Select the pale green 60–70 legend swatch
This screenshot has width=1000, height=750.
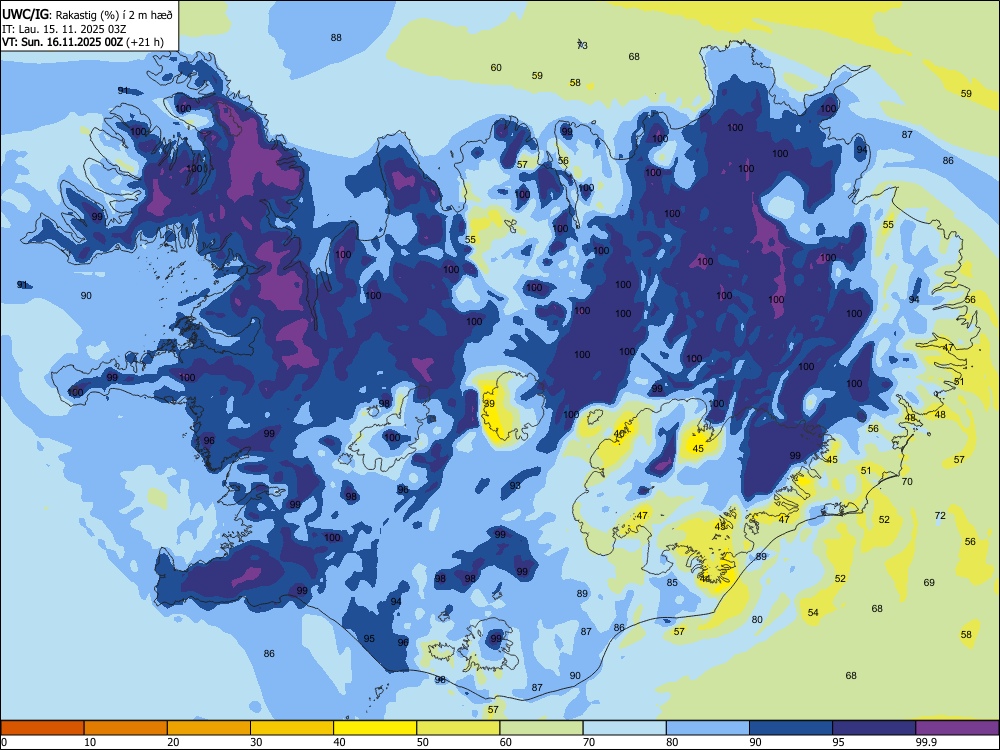[541, 728]
